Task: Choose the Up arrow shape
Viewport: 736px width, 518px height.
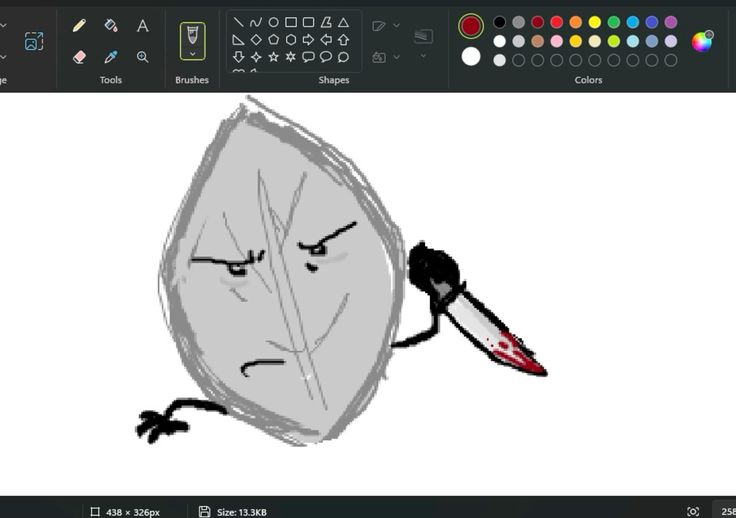Action: coord(344,40)
